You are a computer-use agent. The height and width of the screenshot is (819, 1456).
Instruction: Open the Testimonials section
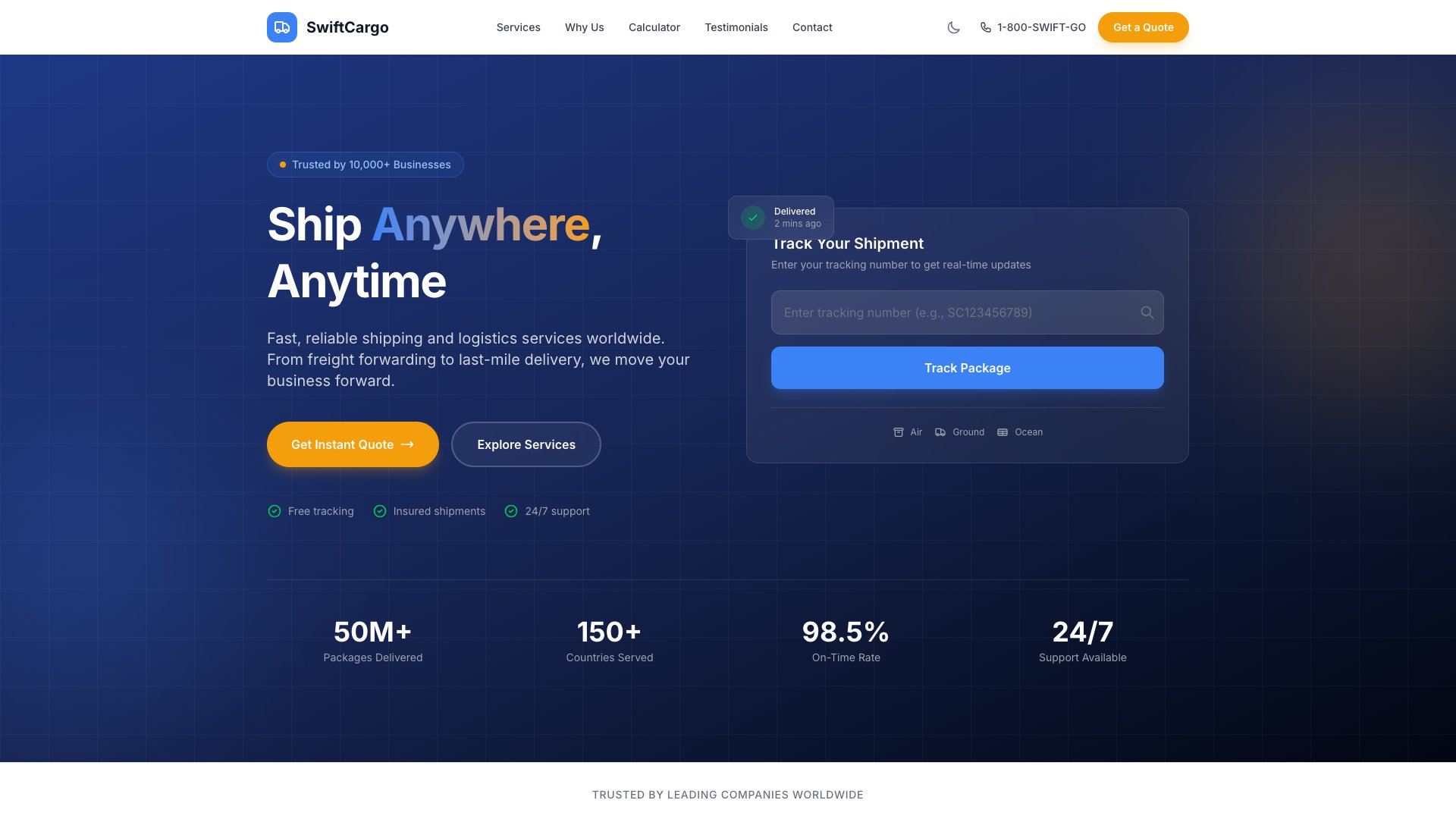pos(736,27)
